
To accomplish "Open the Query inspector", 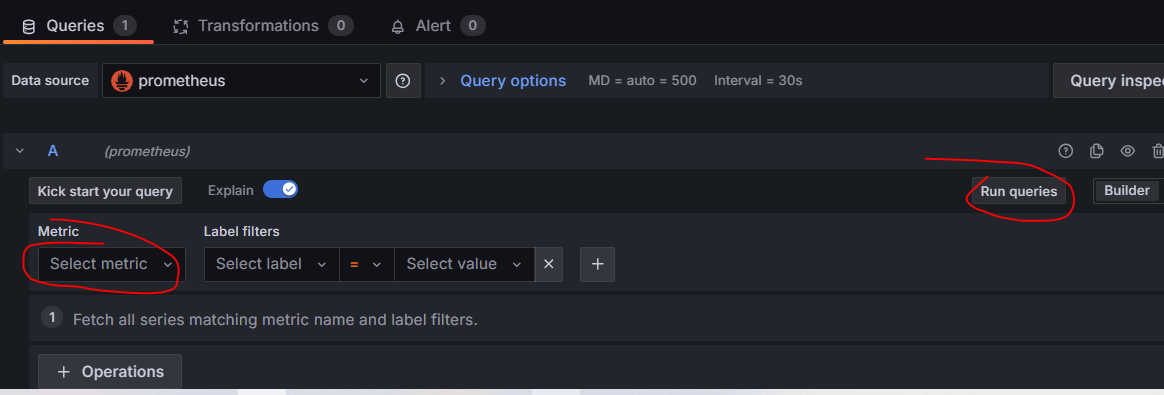I will (1108, 81).
